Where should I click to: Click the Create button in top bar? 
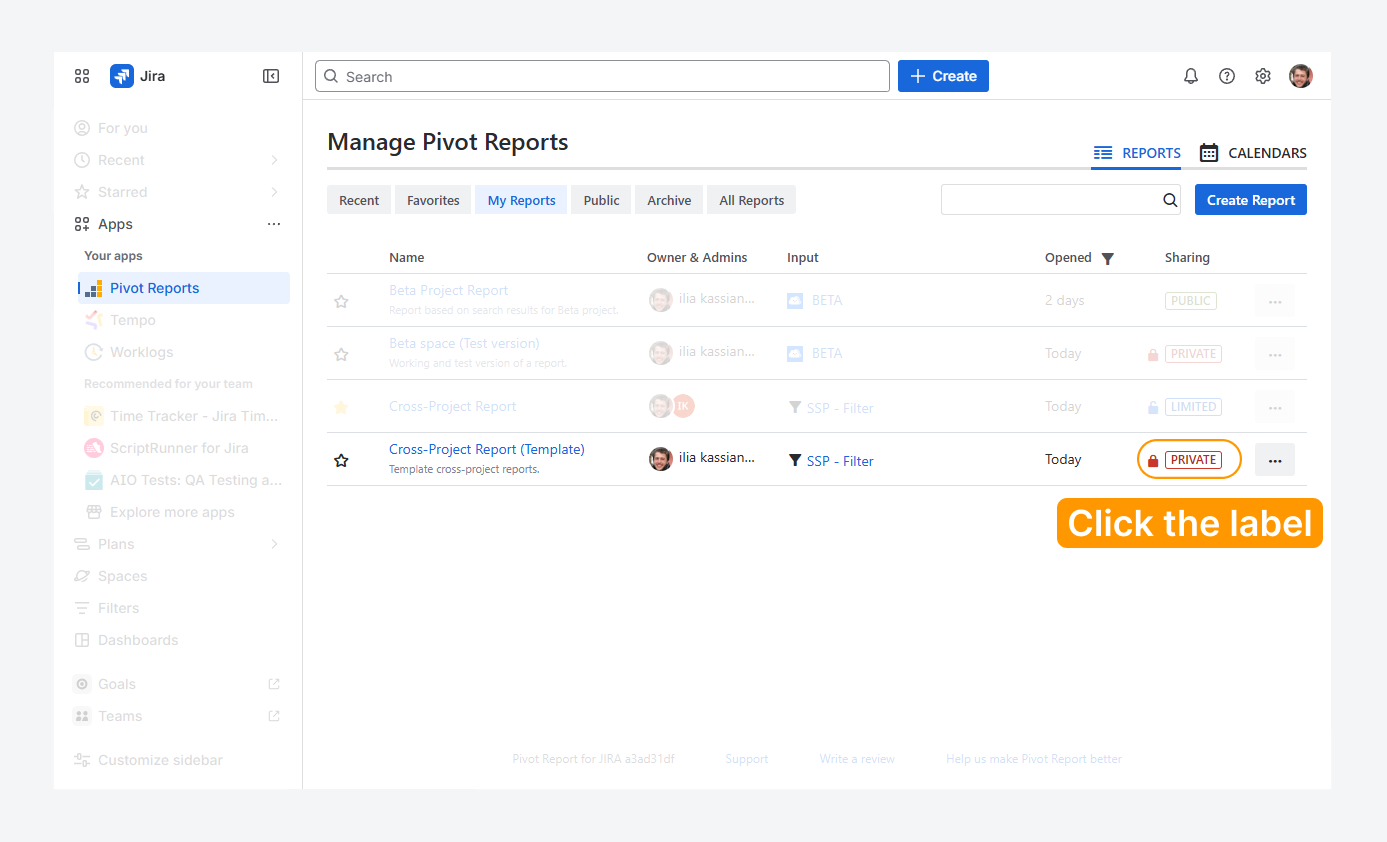[943, 76]
